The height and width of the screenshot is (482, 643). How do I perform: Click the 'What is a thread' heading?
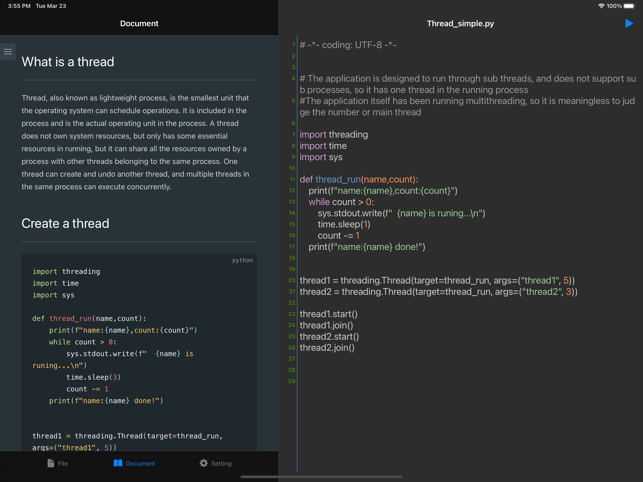click(x=68, y=62)
